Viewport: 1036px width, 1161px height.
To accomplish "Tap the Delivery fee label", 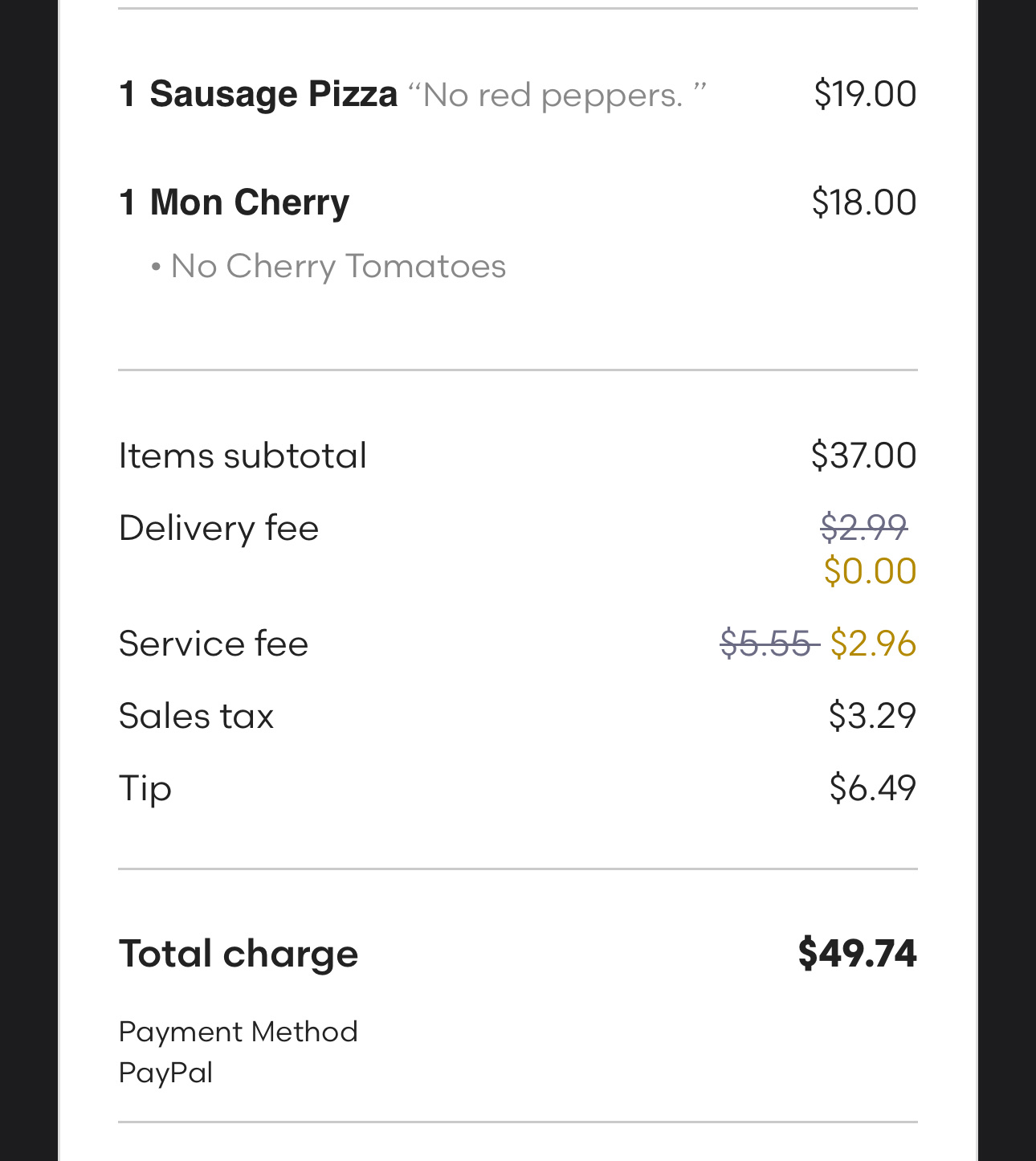I will coord(218,528).
